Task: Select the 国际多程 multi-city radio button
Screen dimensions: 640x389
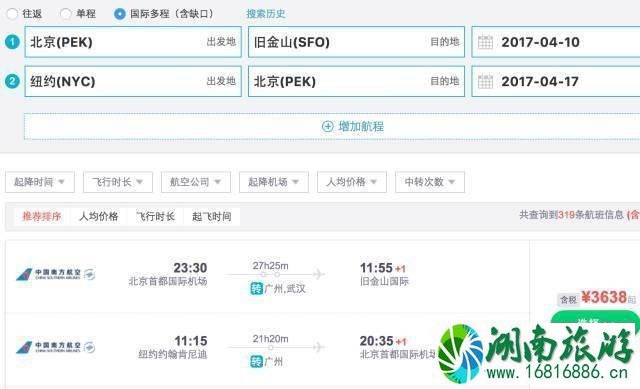Action: pyautogui.click(x=120, y=14)
